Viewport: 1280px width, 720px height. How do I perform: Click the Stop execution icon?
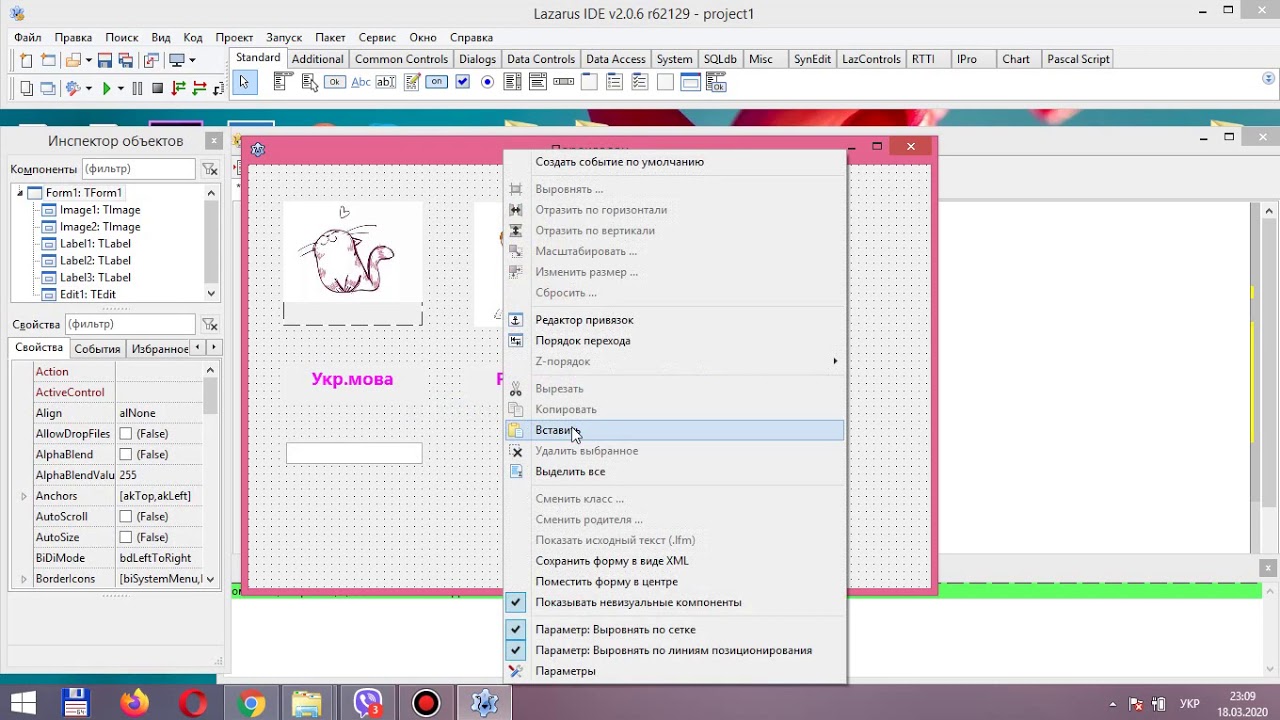coord(158,88)
